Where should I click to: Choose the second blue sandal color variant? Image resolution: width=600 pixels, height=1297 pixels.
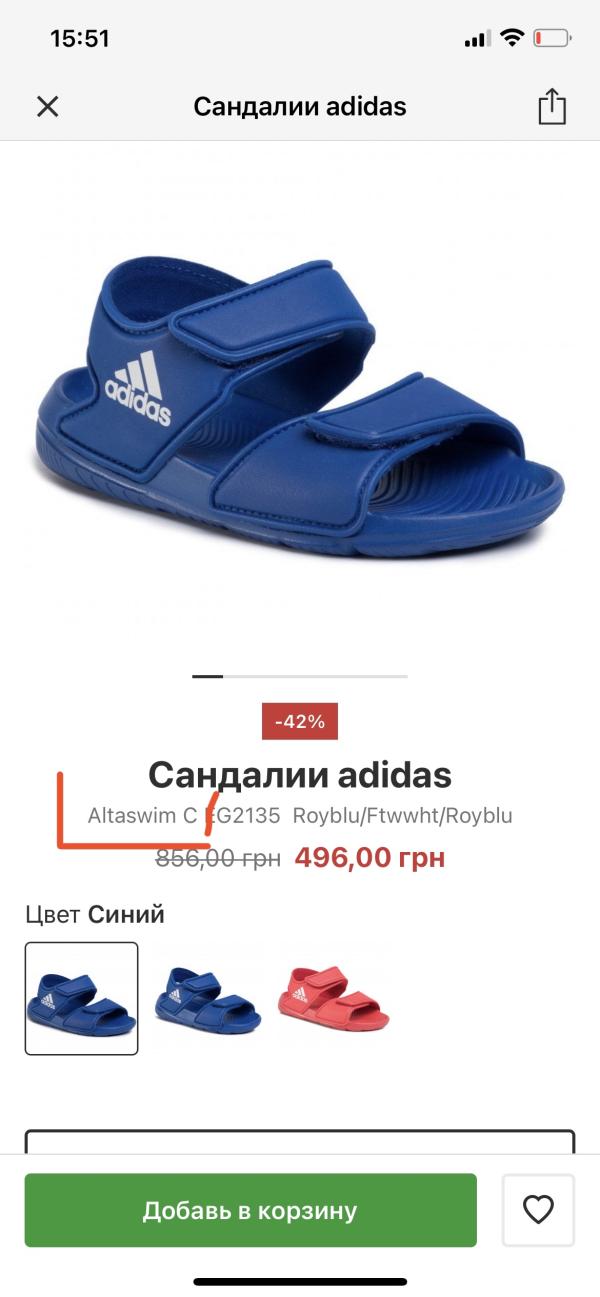tap(207, 998)
